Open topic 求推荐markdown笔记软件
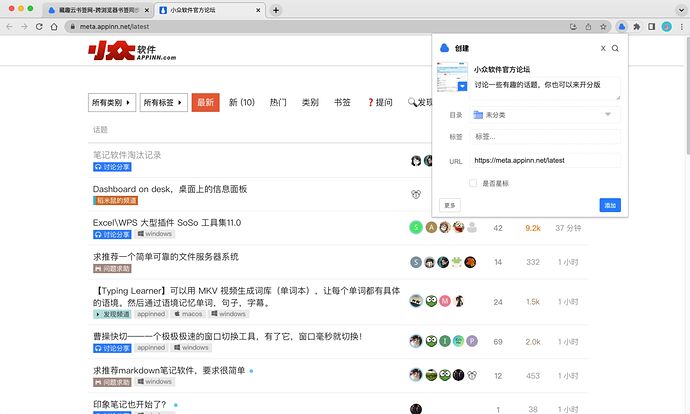The image size is (690, 414). 169,370
